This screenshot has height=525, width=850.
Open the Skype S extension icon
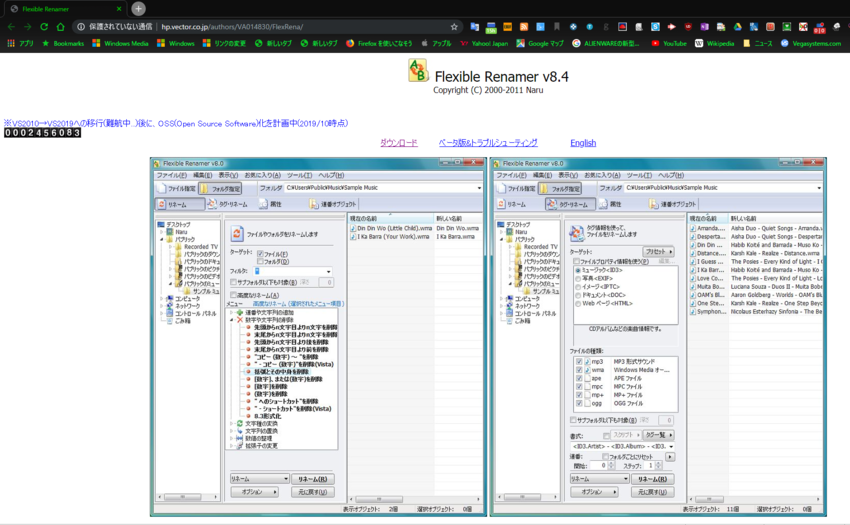point(655,27)
